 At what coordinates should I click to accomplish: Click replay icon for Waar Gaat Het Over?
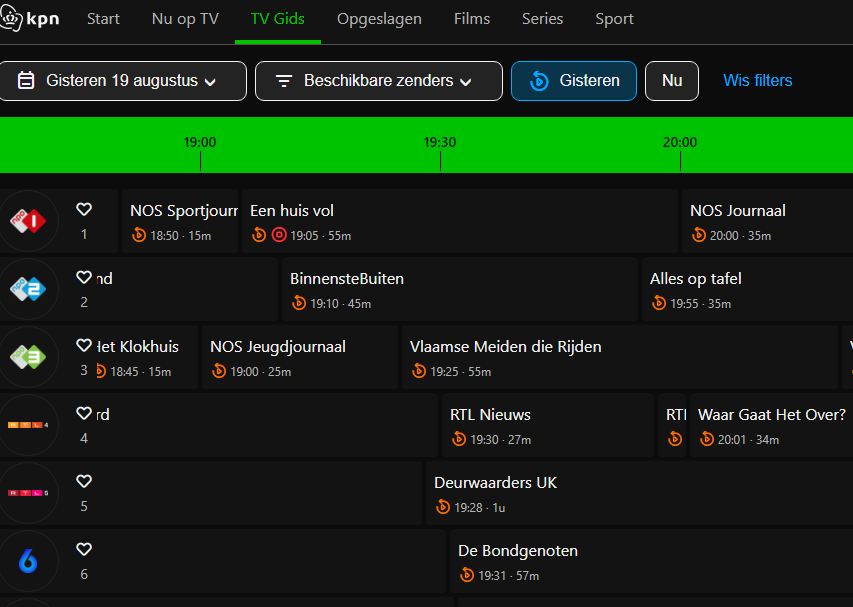coord(707,439)
